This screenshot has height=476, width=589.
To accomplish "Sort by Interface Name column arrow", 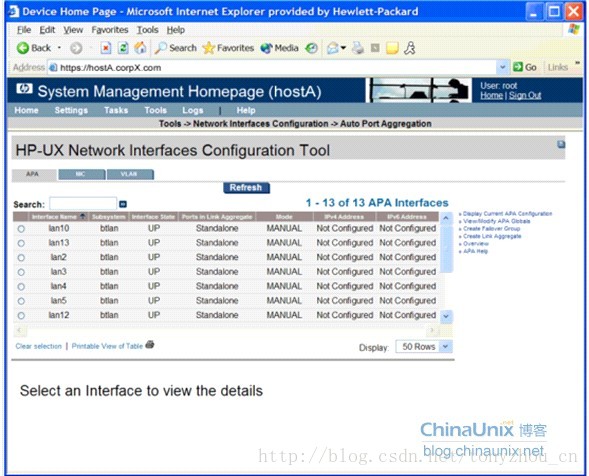I will point(83,216).
